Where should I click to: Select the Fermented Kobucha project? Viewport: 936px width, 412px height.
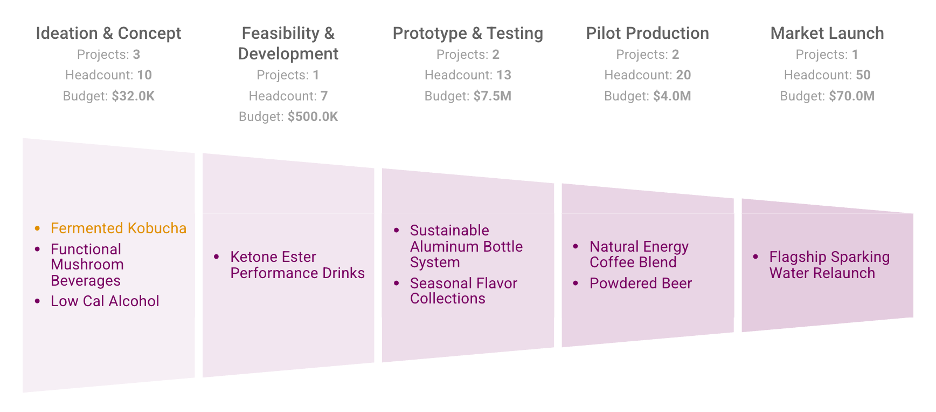pos(118,228)
